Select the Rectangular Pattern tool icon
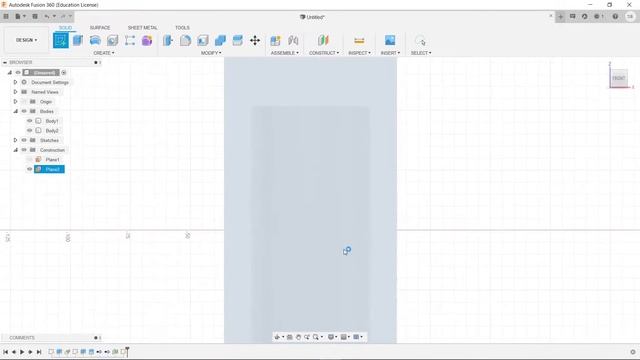 pyautogui.click(x=130, y=40)
